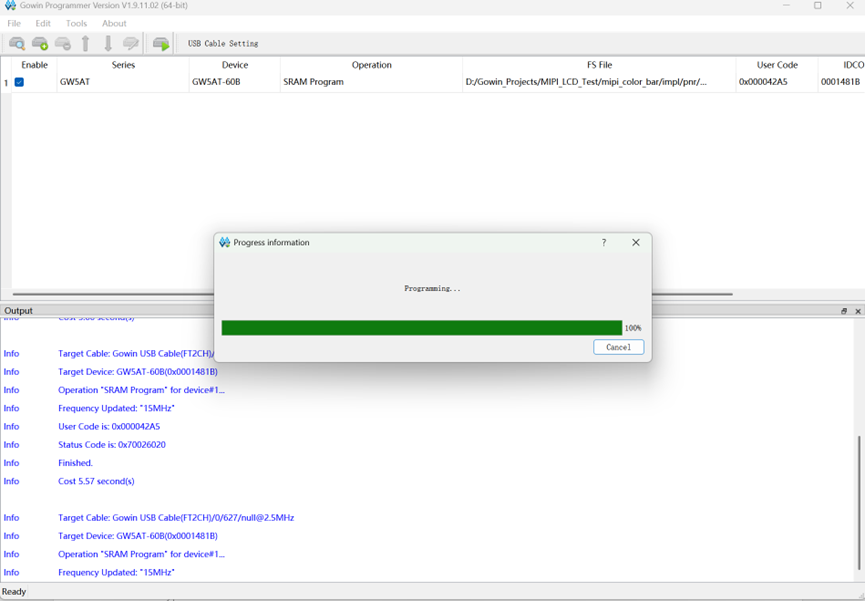Open the Edit menu
This screenshot has width=865, height=601.
[x=43, y=23]
